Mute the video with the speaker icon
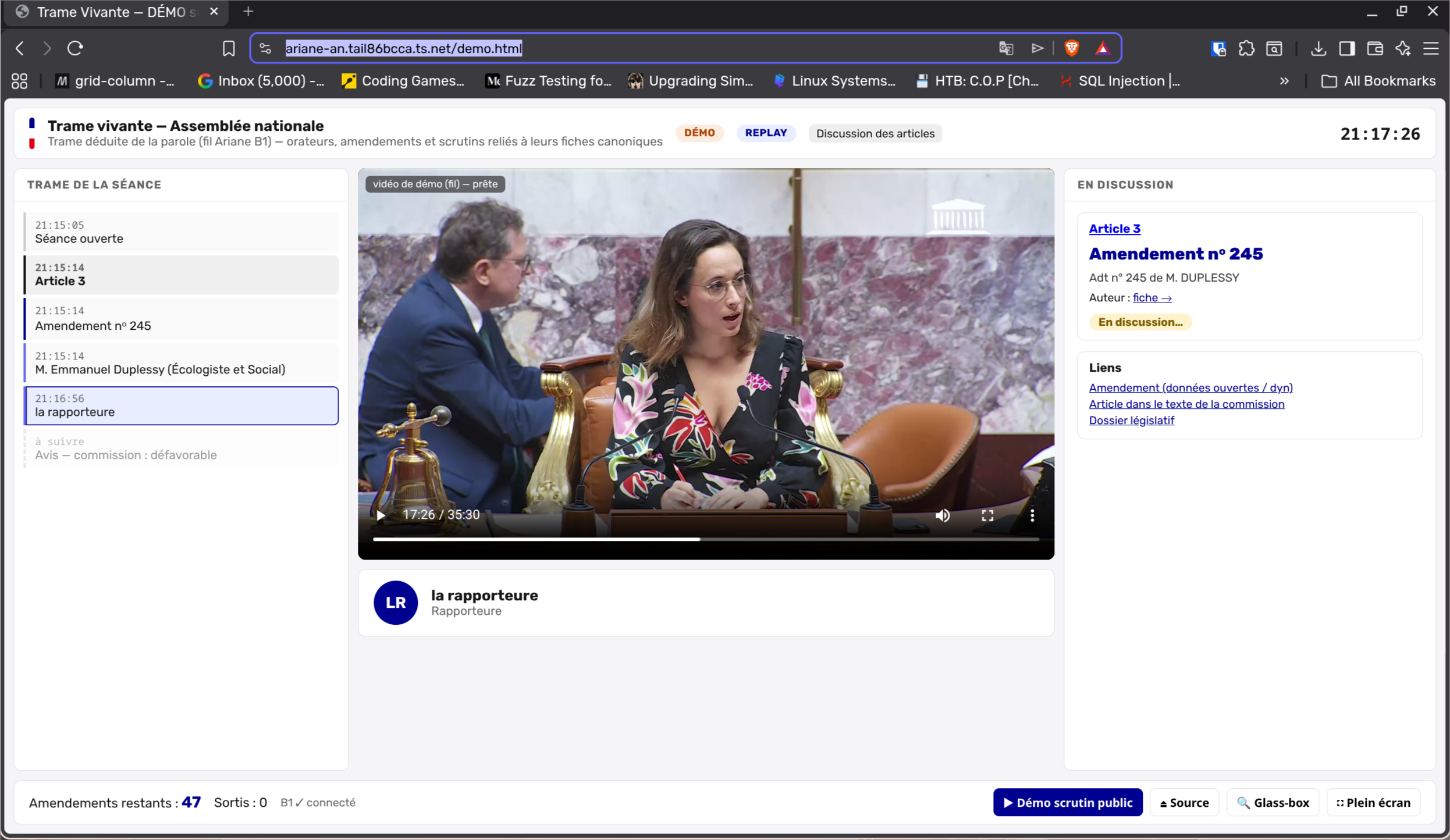The height and width of the screenshot is (840, 1450). coord(943,515)
